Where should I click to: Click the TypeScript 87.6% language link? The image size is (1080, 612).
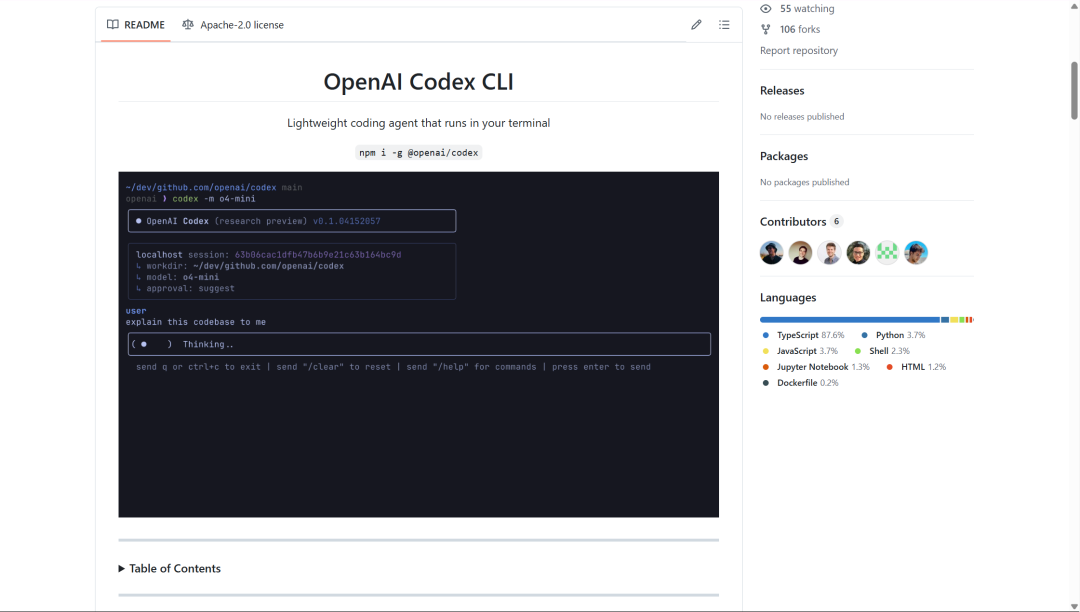[812, 334]
